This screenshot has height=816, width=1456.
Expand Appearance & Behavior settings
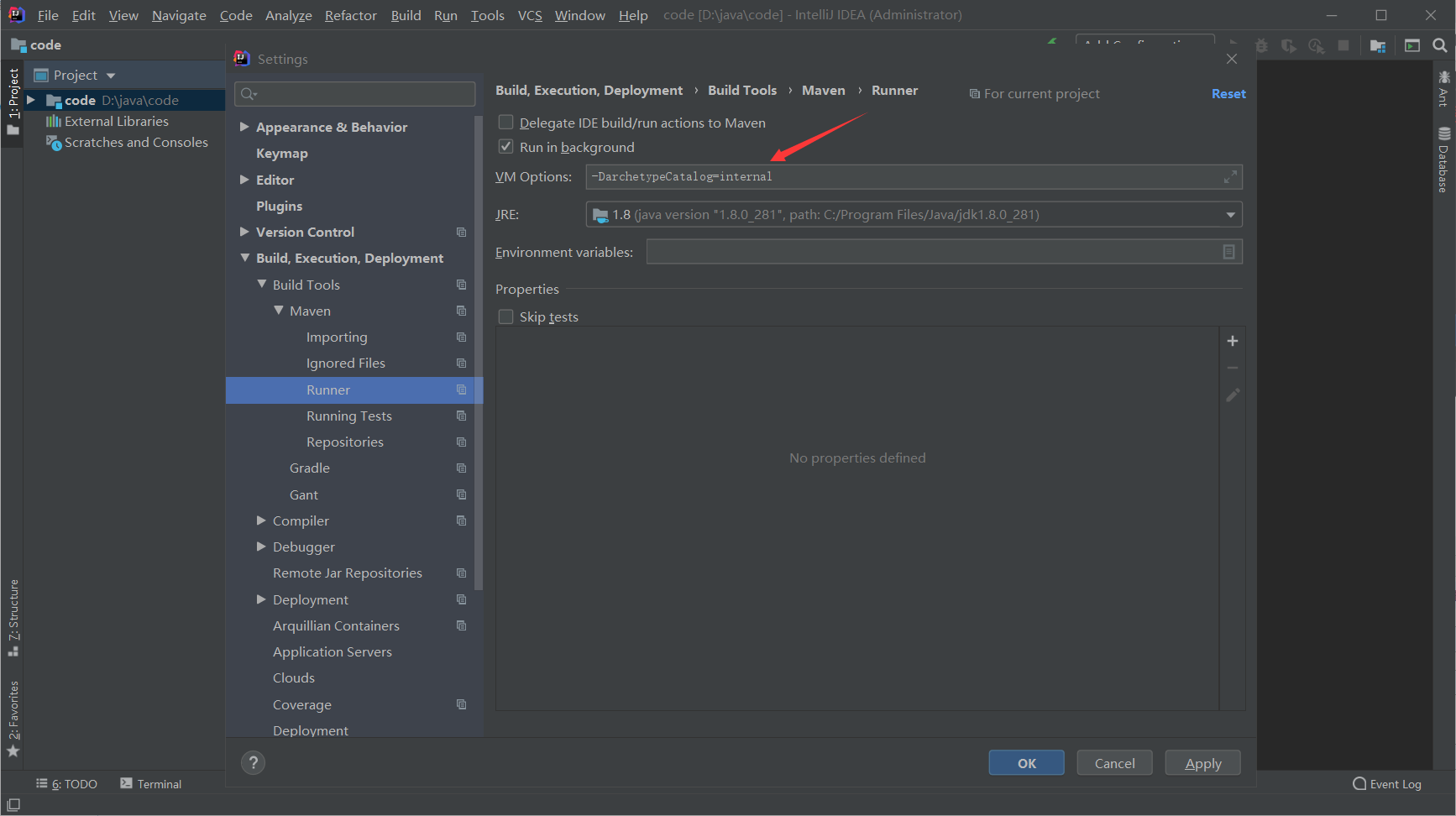(244, 127)
